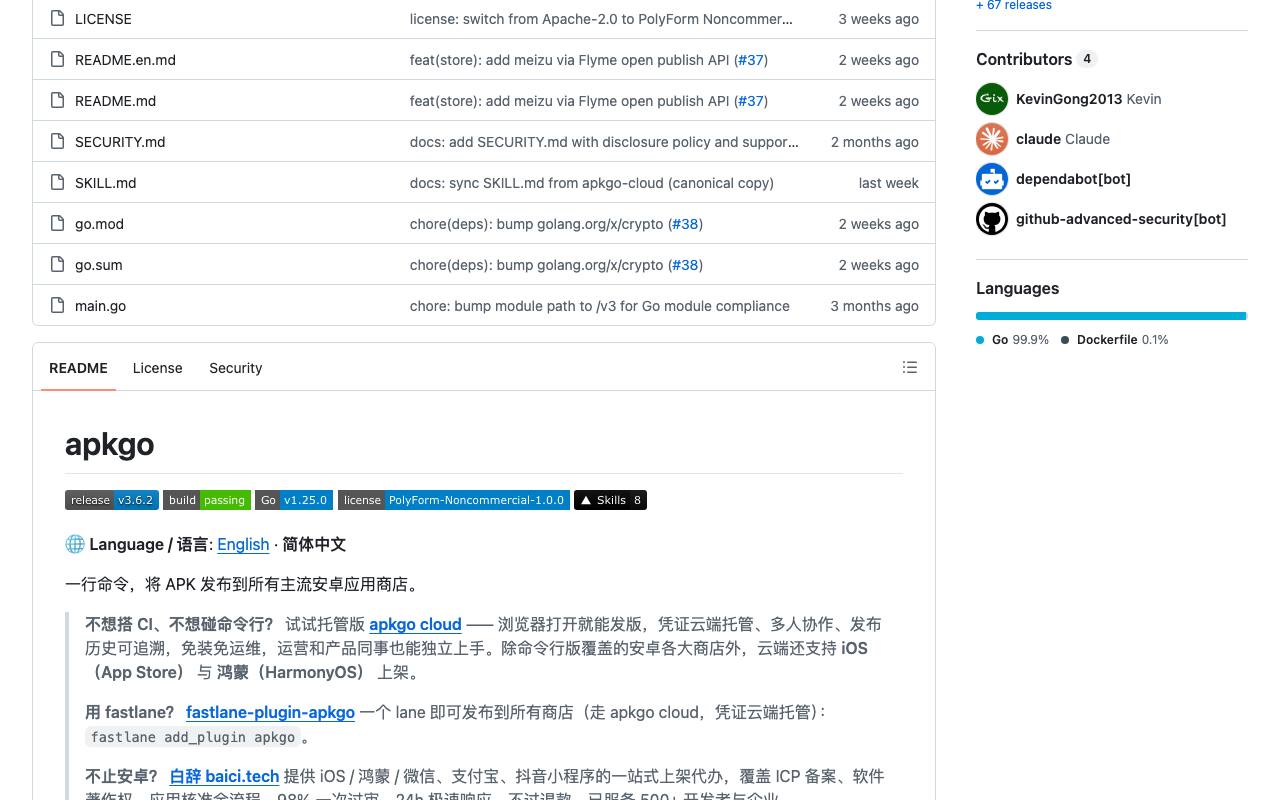
Task: Open PR #37 link in README.md row
Action: [751, 101]
